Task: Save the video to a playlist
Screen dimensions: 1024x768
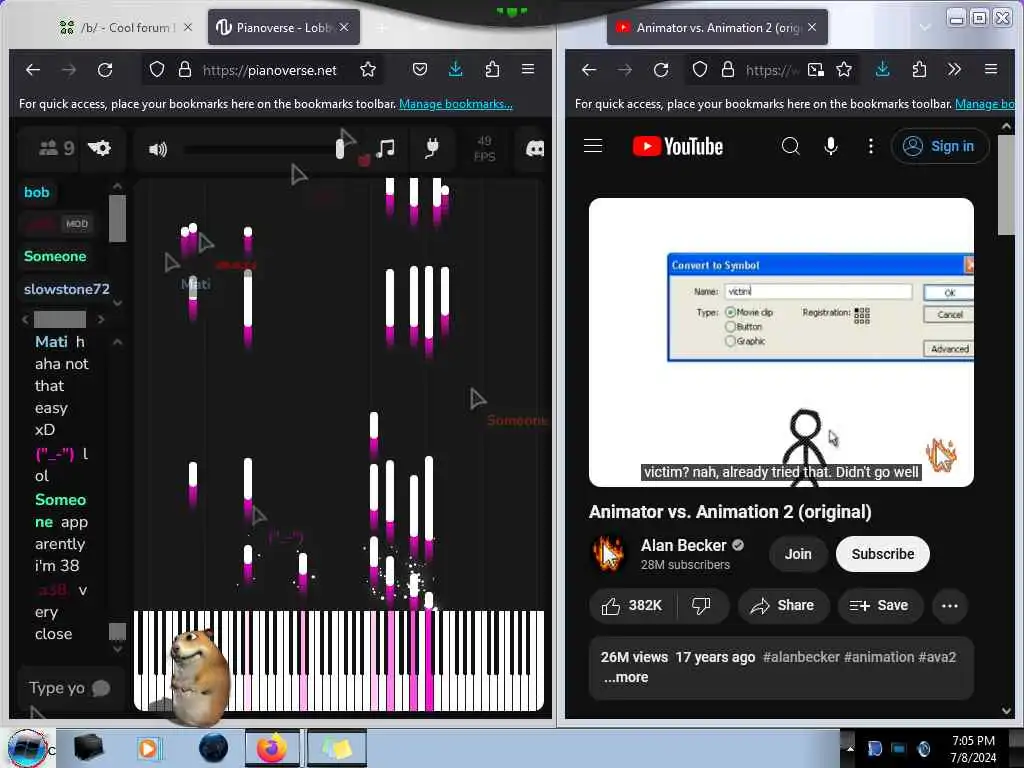Action: point(880,605)
